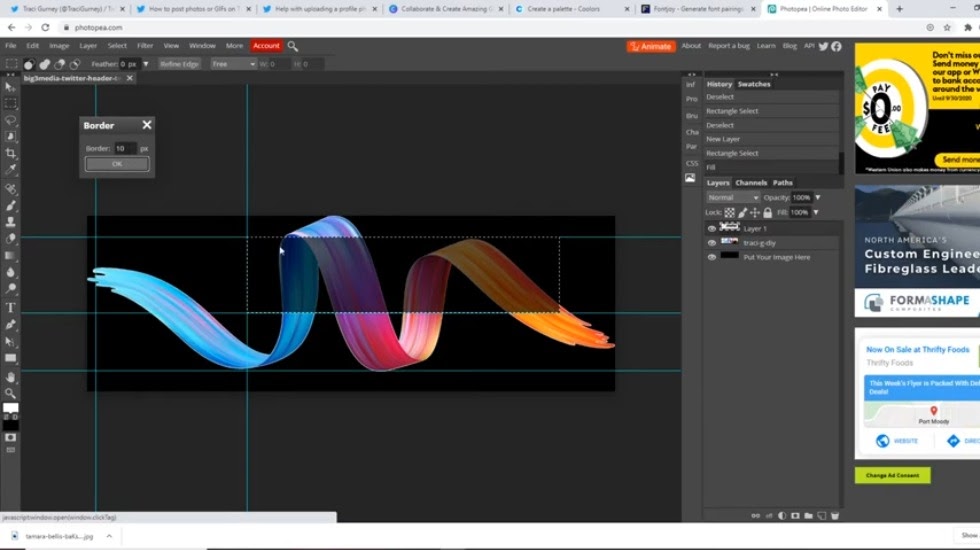
Task: Select the Rectangle shape tool
Action: point(10,358)
